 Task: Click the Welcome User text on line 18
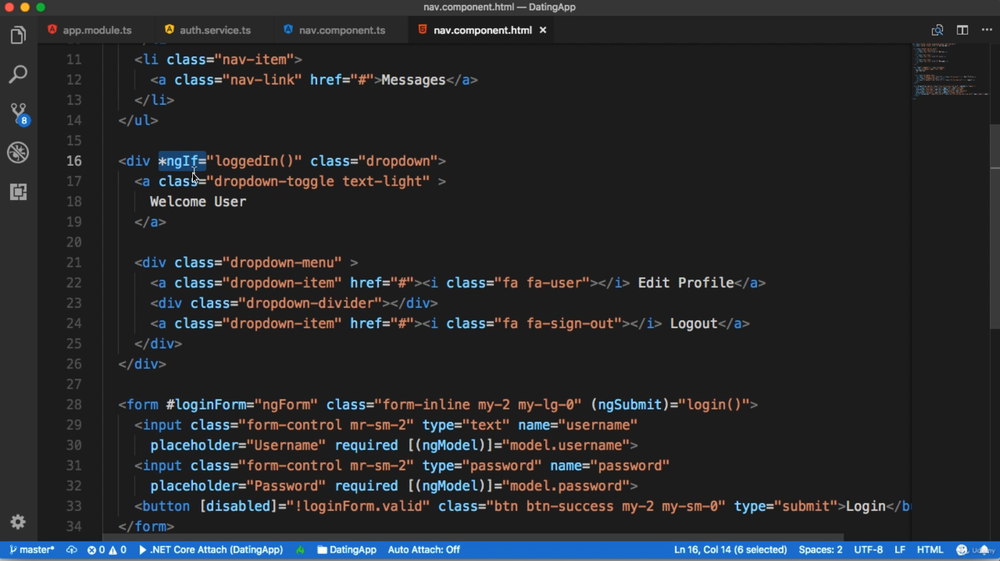(198, 201)
